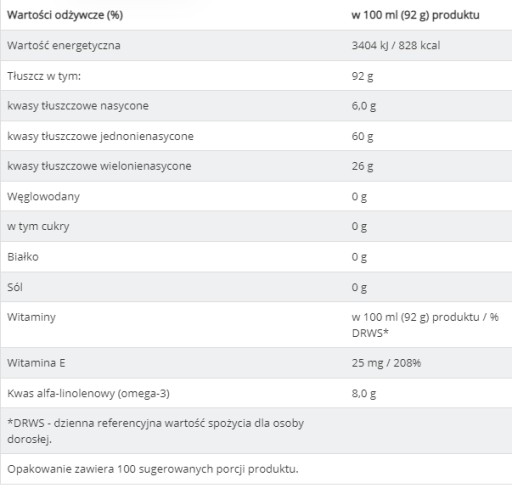Click the 'Białko' row label
Image resolution: width=512 pixels, height=488 pixels.
(23, 257)
